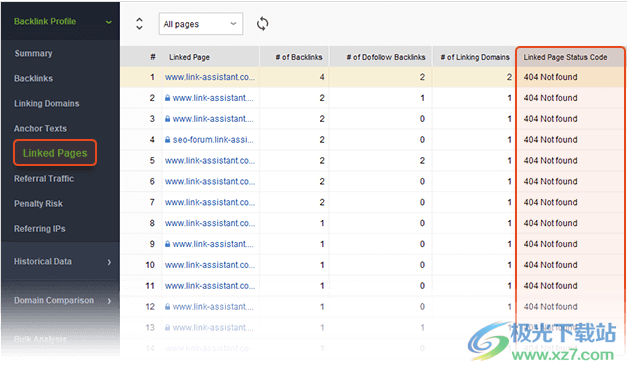
Task: Sort by Linked Page Status Code column
Action: [565, 57]
